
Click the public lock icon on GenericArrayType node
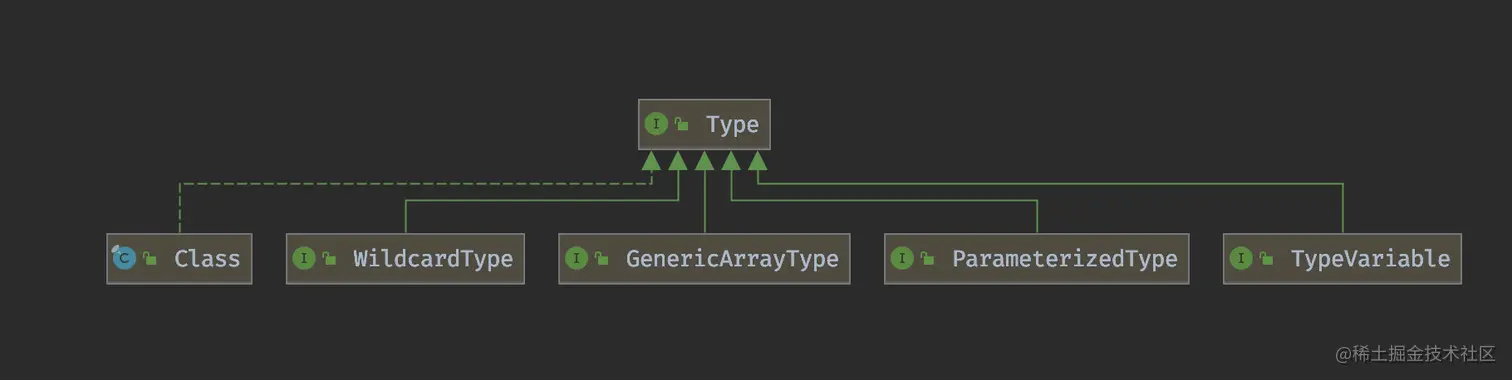(601, 258)
